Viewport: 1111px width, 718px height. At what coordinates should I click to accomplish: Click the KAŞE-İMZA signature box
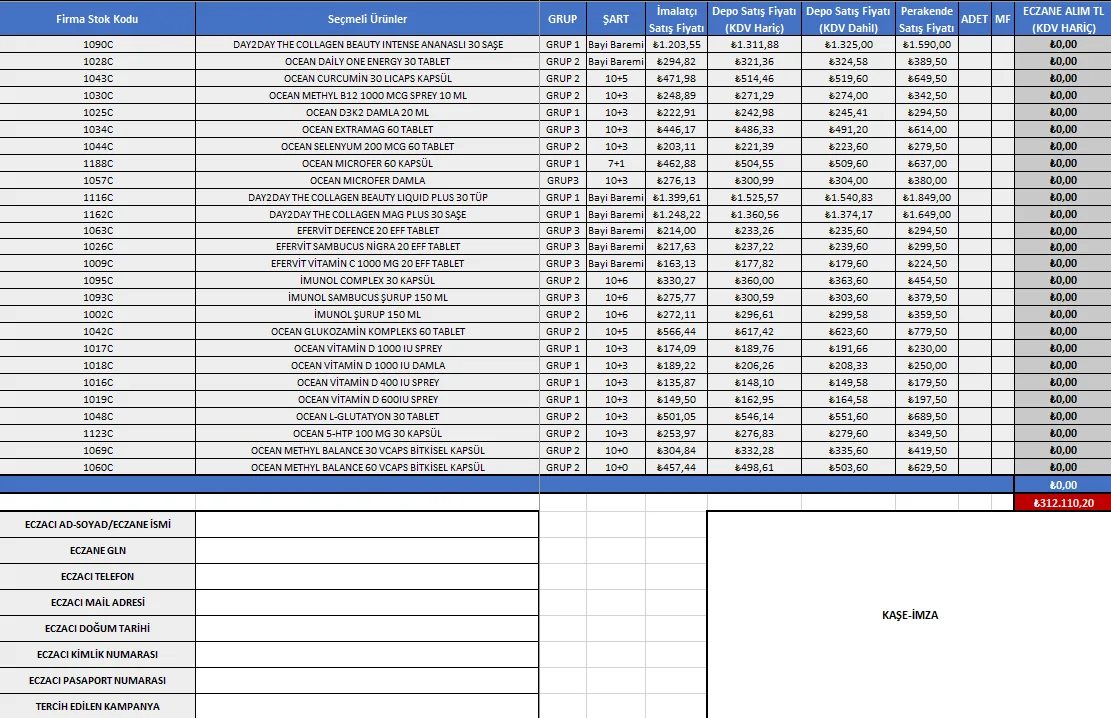(910, 615)
